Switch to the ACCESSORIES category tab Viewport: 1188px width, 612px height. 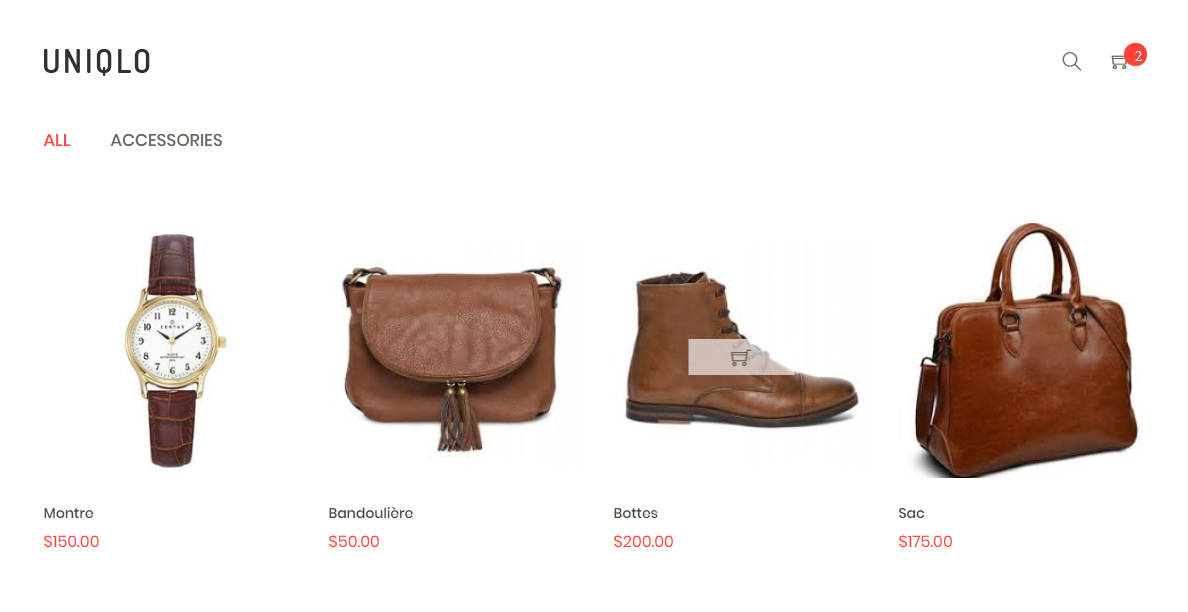point(167,140)
